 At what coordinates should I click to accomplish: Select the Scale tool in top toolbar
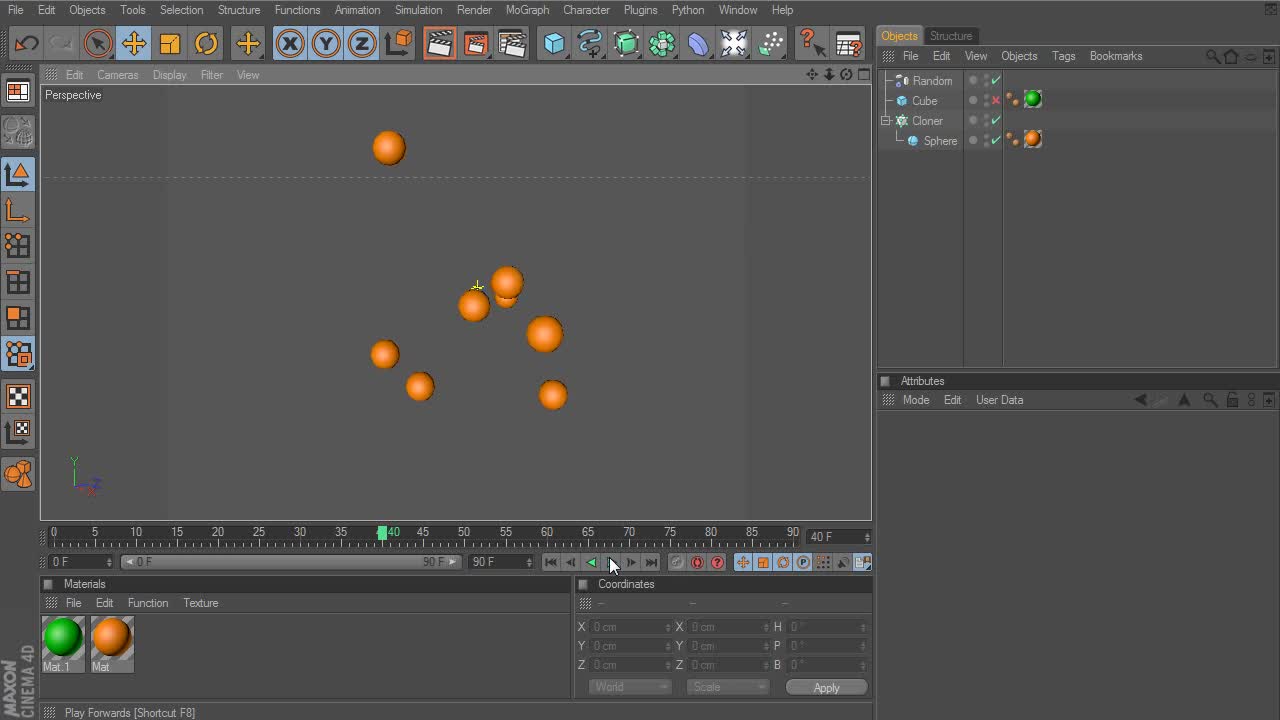coord(170,44)
